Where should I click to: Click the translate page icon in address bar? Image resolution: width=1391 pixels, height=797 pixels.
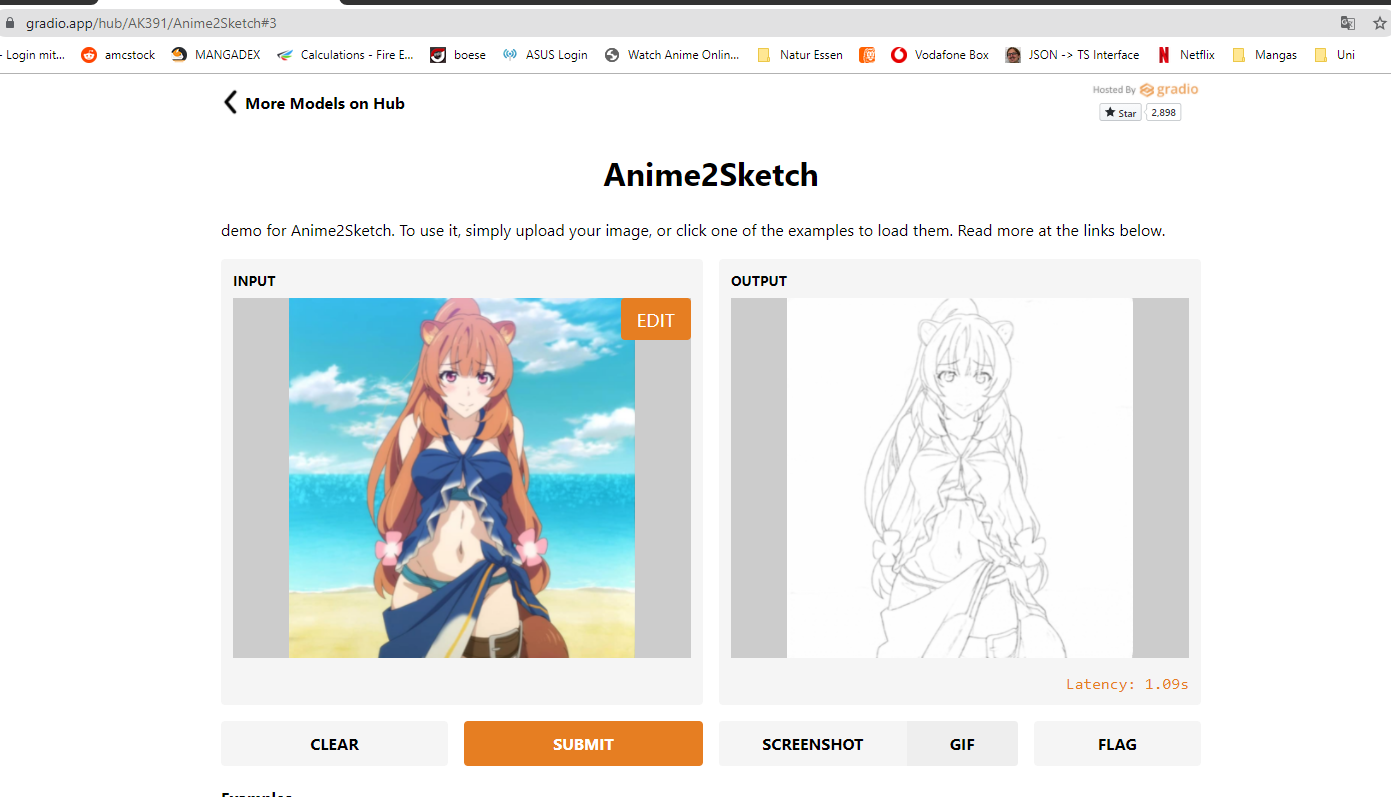pyautogui.click(x=1348, y=22)
